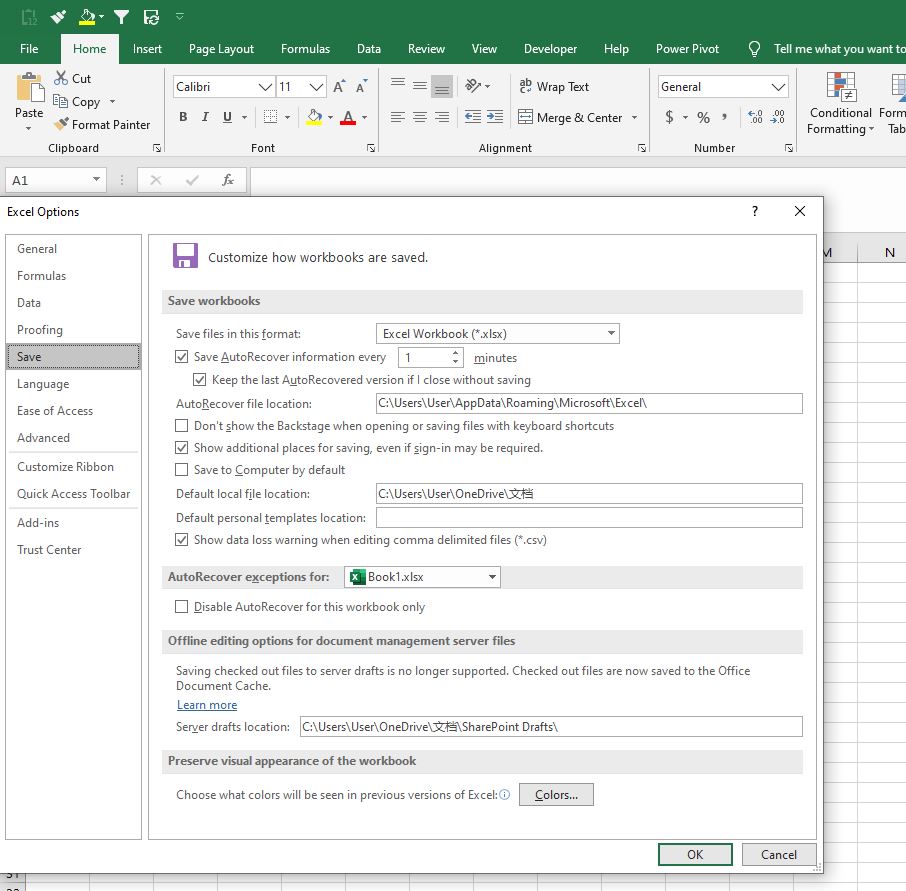Click the font color red swatch button
Viewport: 906px width, 891px height.
tap(347, 117)
